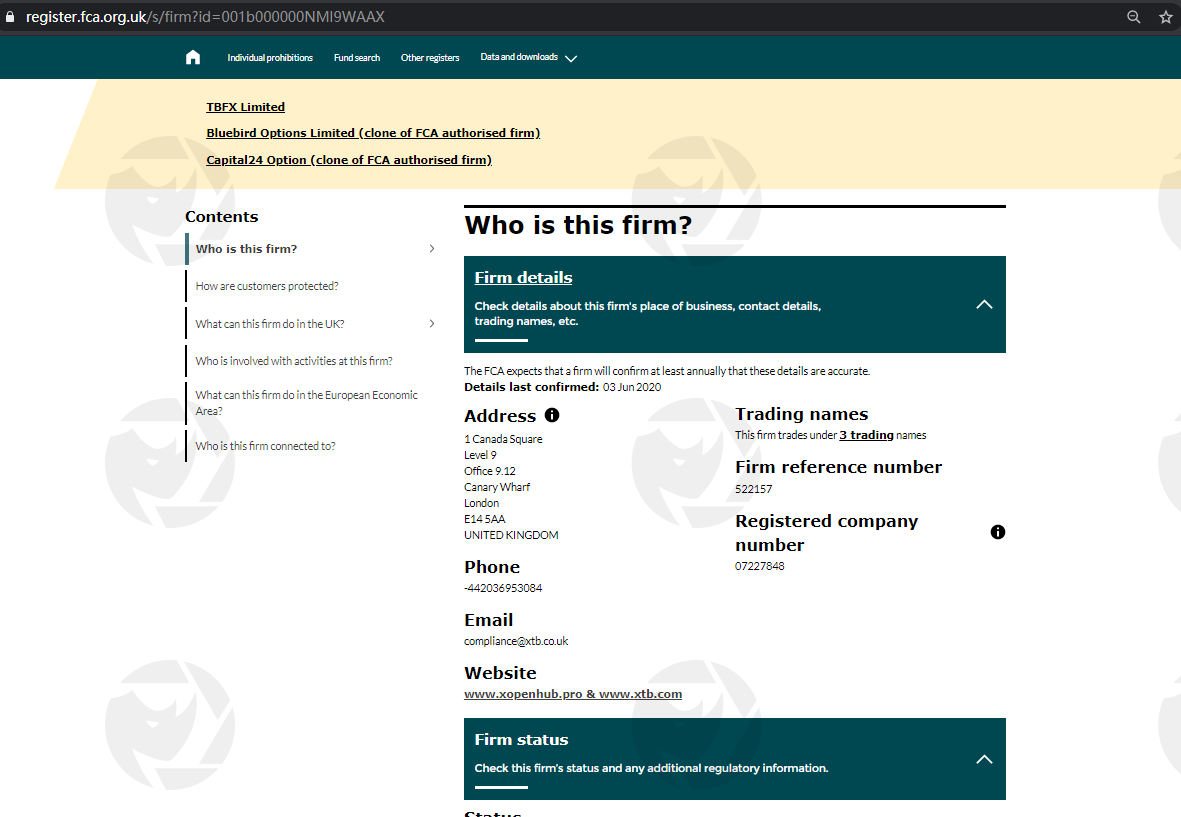Expand 'Who is this firm?' contents chevron
The image size is (1181, 817).
coord(432,248)
